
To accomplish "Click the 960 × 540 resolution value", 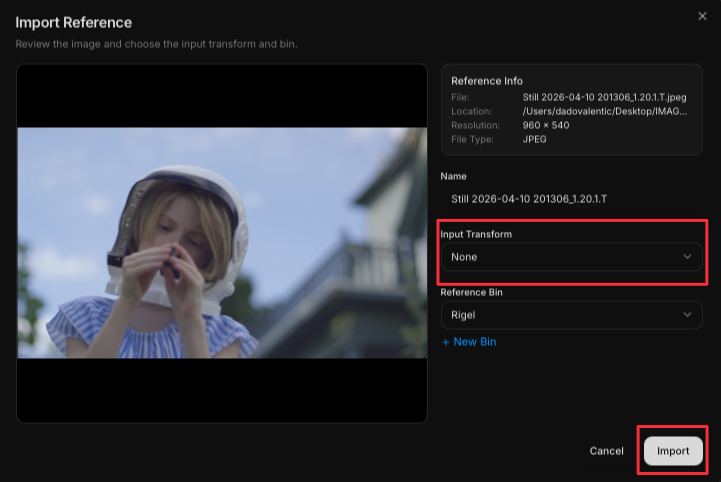I will click(546, 125).
